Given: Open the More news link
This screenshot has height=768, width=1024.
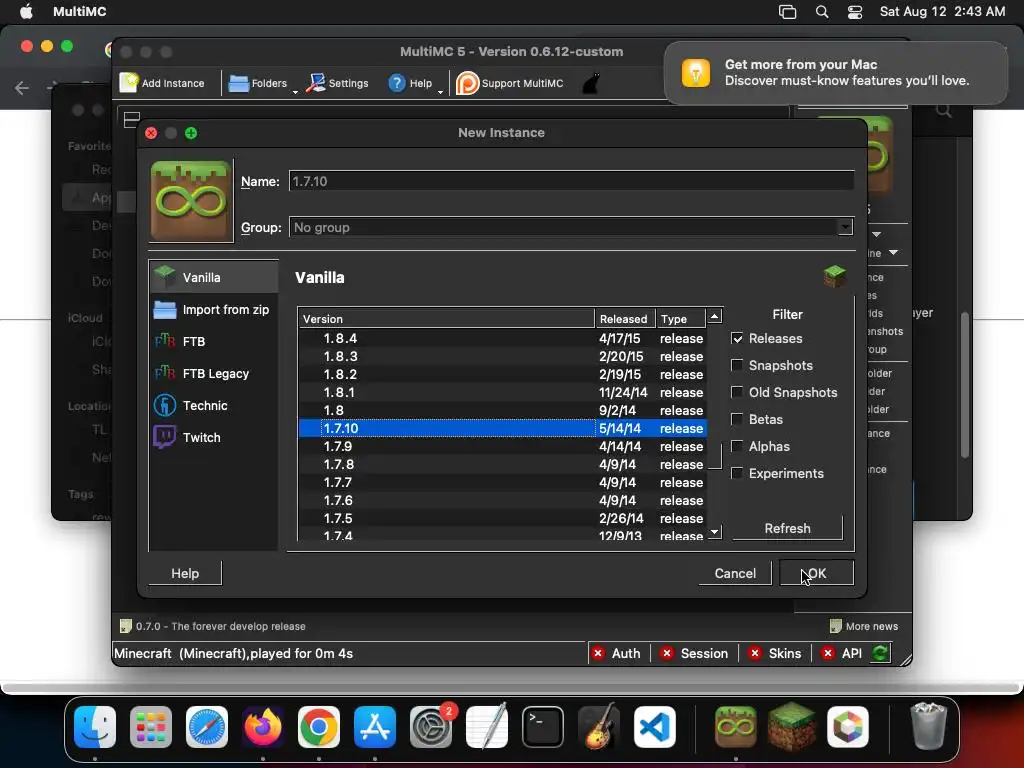Looking at the screenshot, I should 864,626.
